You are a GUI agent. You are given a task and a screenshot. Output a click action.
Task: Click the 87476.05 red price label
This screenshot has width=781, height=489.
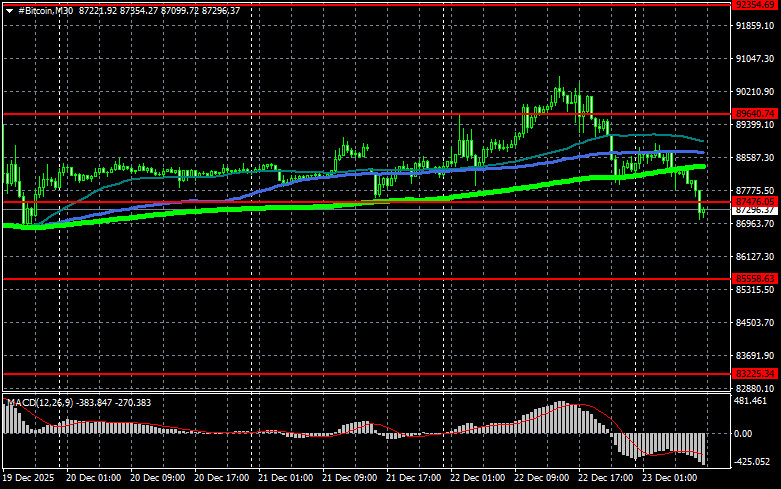coord(755,202)
